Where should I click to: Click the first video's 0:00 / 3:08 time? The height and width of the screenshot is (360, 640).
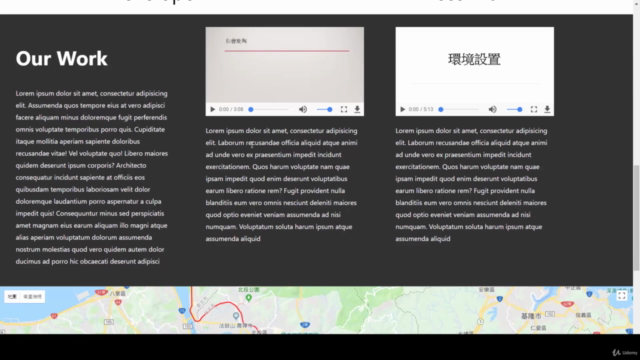pos(231,109)
